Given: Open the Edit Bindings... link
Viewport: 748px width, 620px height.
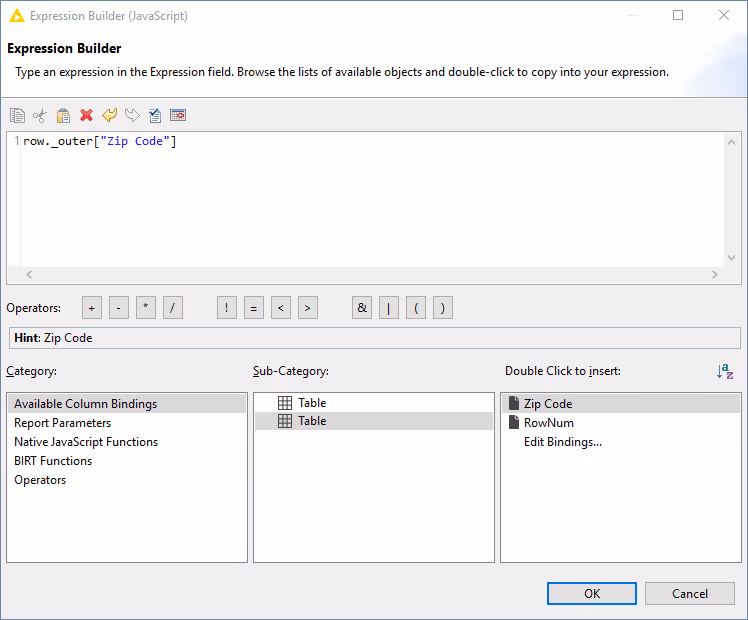Looking at the screenshot, I should 562,442.
